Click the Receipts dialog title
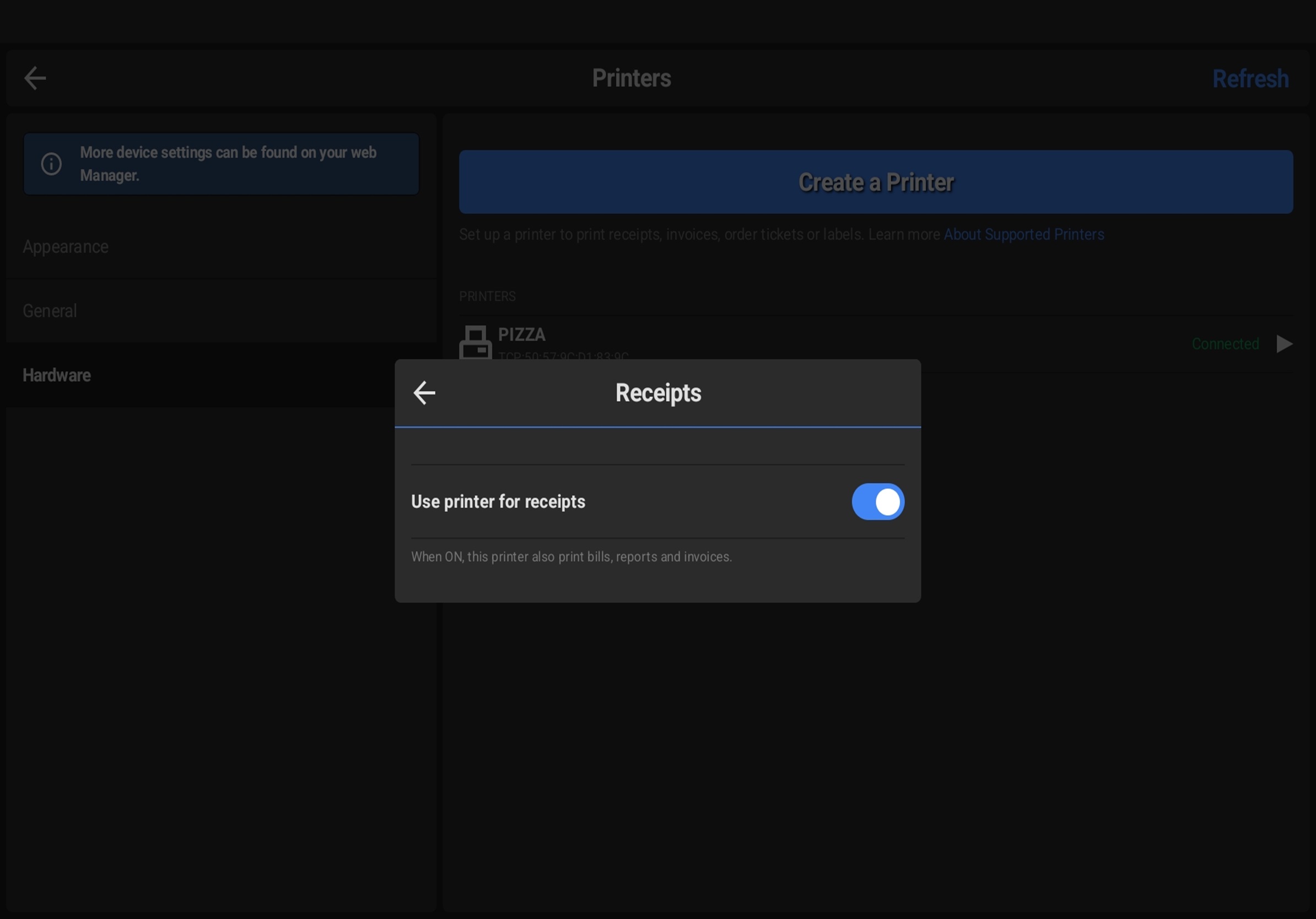 pyautogui.click(x=658, y=393)
